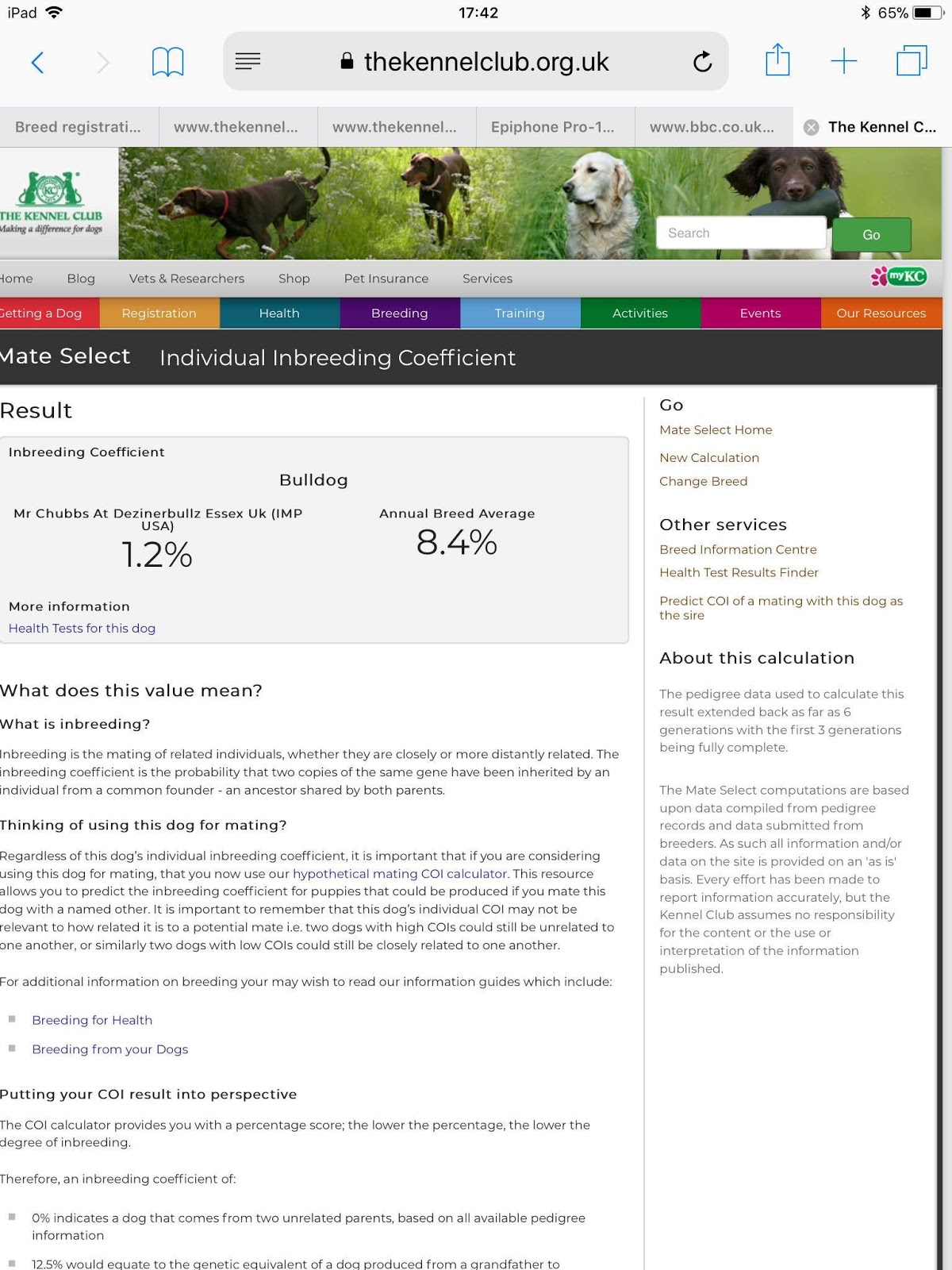Screen dimensions: 952x1270
Task: Reload the page with refresh icon
Action: point(702,61)
